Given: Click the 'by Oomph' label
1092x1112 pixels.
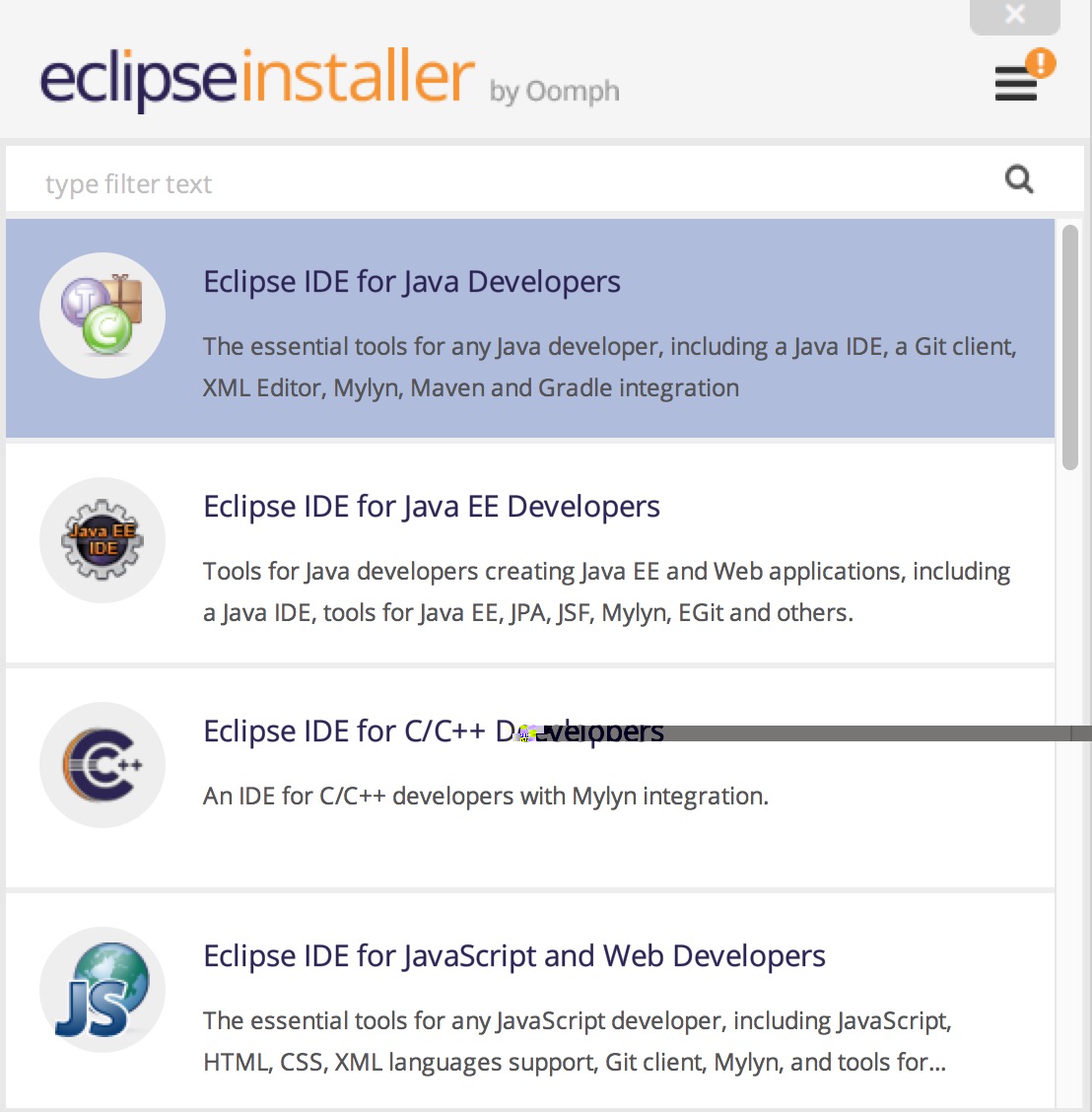Looking at the screenshot, I should coord(554,92).
